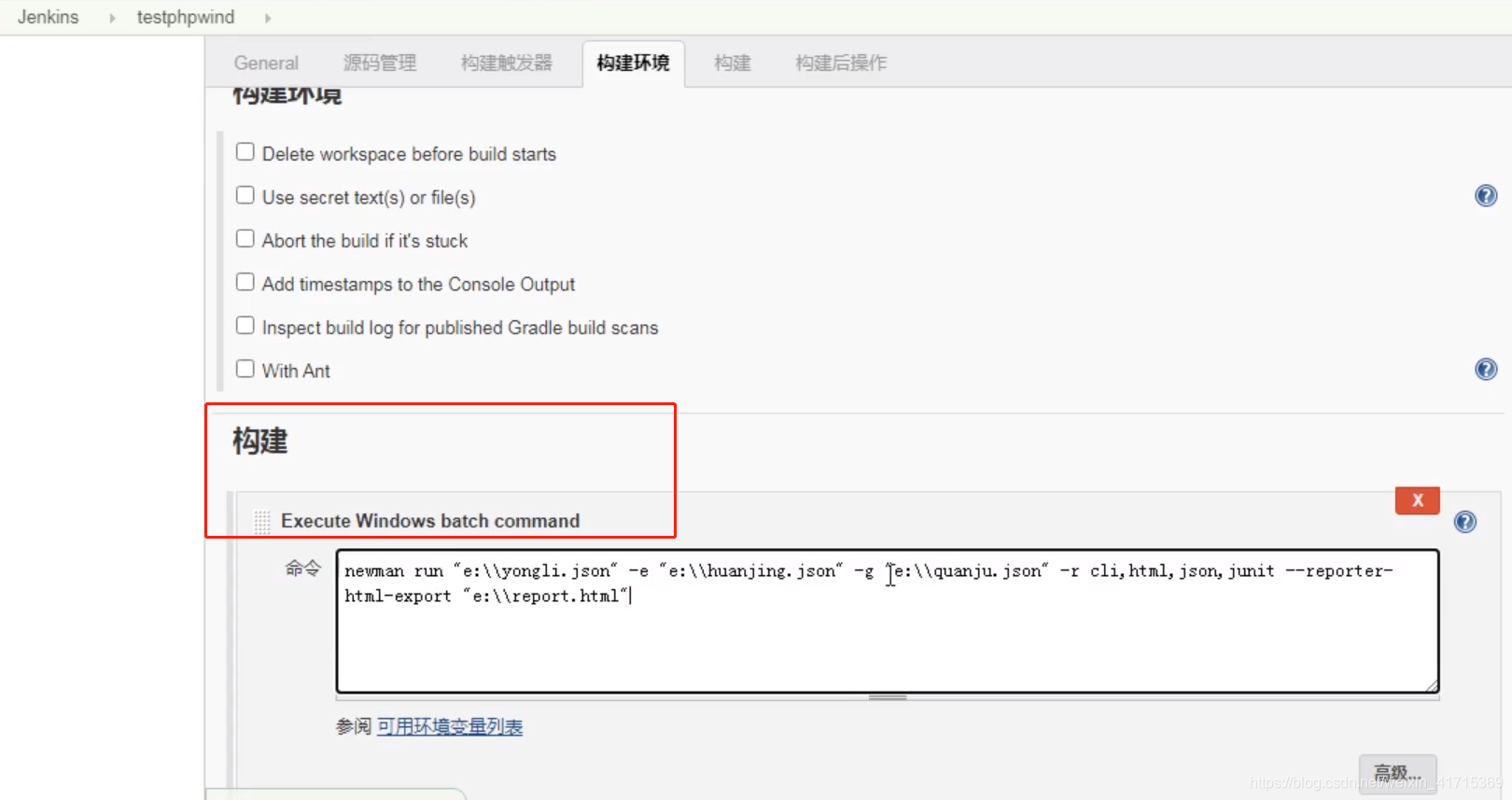Click the Jenkins breadcrumb link
The image size is (1512, 800).
pos(49,18)
